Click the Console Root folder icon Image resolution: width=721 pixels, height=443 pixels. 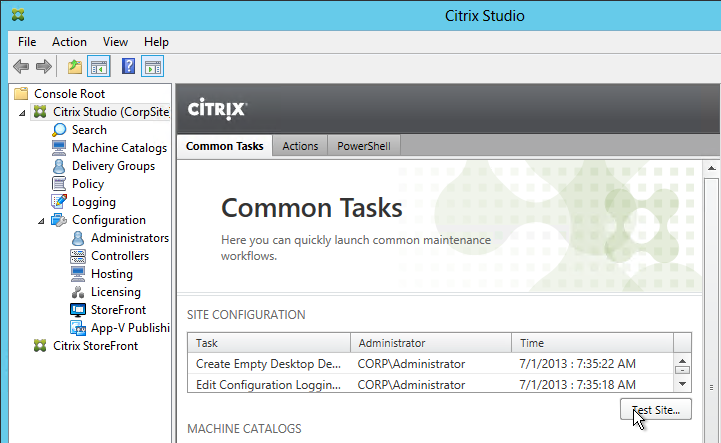[x=21, y=94]
